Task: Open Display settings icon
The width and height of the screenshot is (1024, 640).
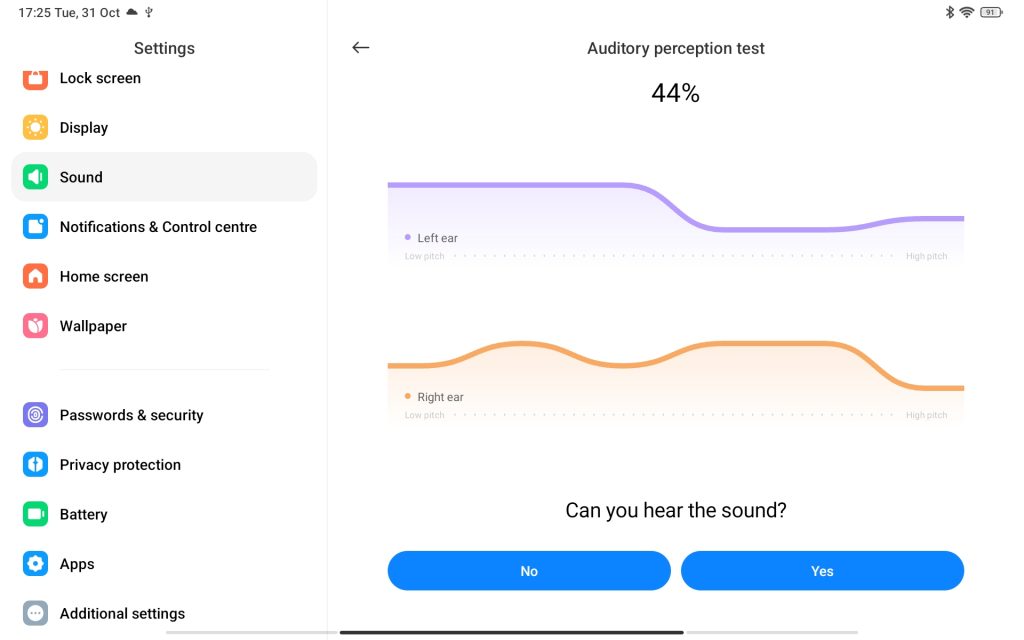Action: [36, 128]
